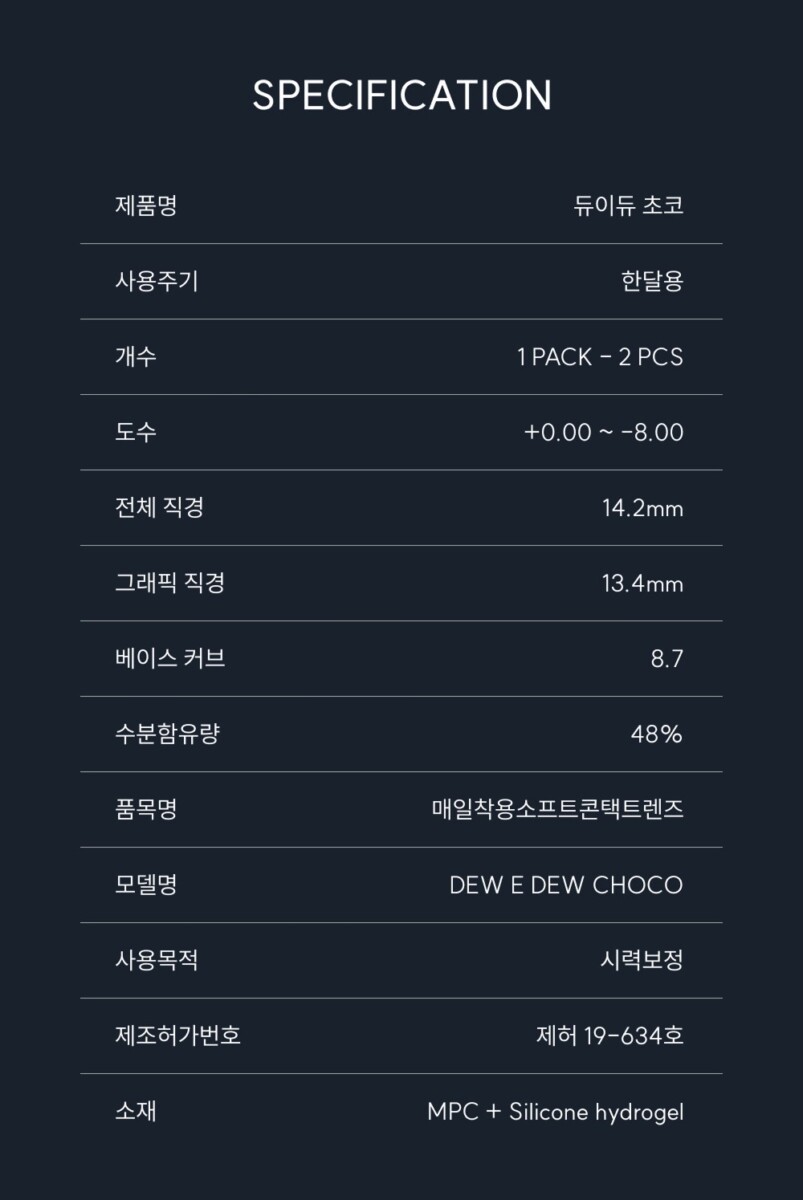Click the DEW E DEW CHOCO model name
This screenshot has height=1200, width=803.
[x=566, y=885]
